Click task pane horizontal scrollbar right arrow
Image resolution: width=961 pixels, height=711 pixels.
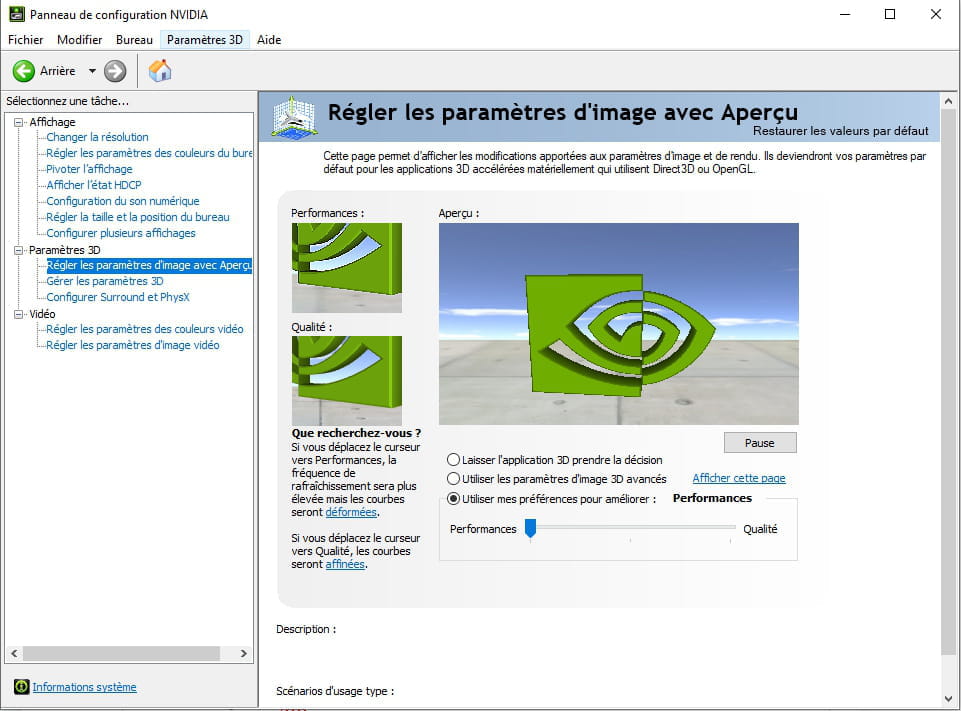pos(243,653)
